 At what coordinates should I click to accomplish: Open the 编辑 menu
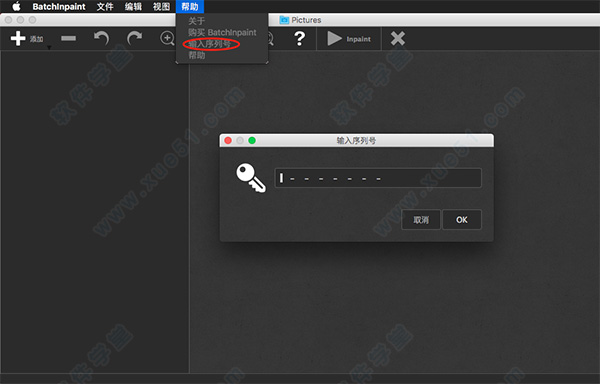coord(133,7)
